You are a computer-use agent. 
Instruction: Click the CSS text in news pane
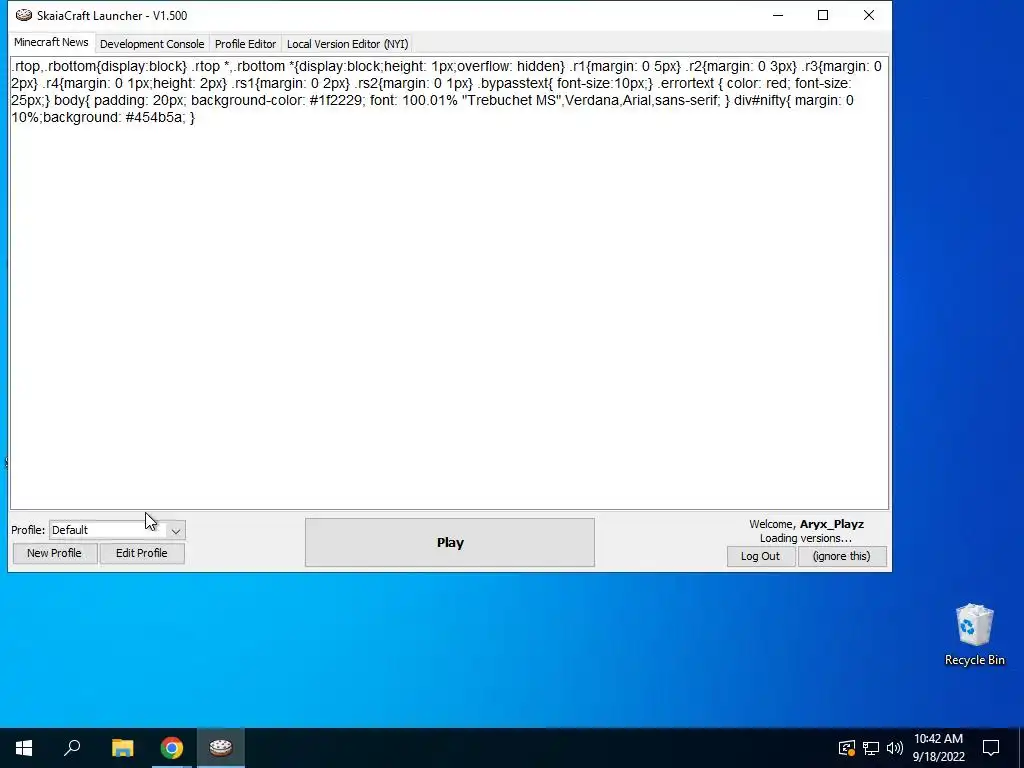pos(446,91)
